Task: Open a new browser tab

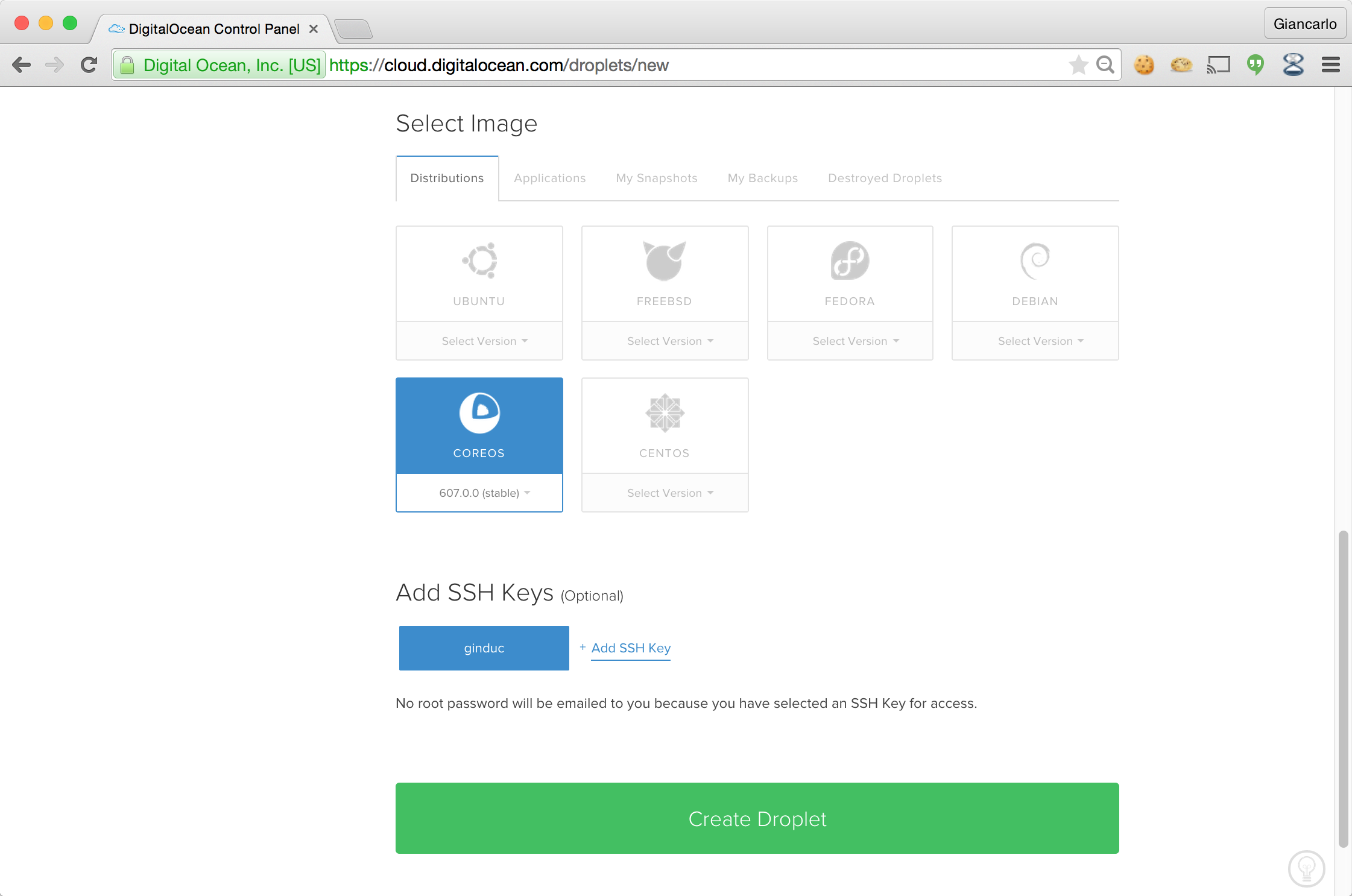Action: coord(353,29)
